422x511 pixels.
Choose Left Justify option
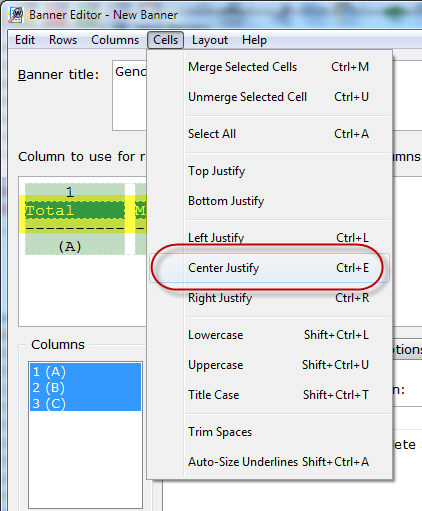(x=270, y=238)
